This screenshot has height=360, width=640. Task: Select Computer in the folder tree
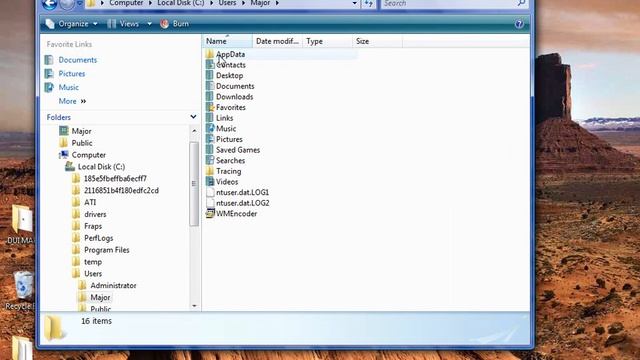(89, 155)
